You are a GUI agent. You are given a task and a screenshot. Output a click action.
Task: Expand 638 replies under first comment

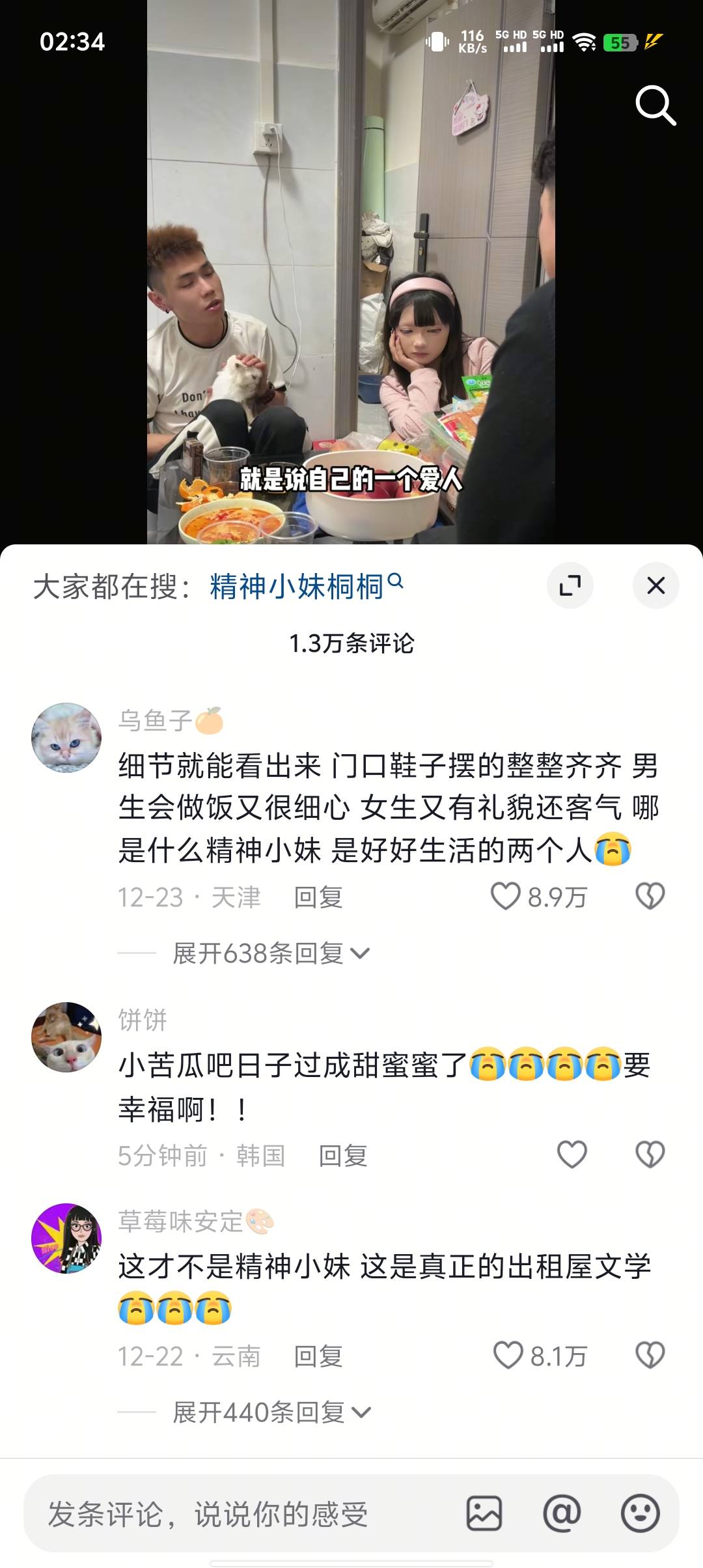271,954
